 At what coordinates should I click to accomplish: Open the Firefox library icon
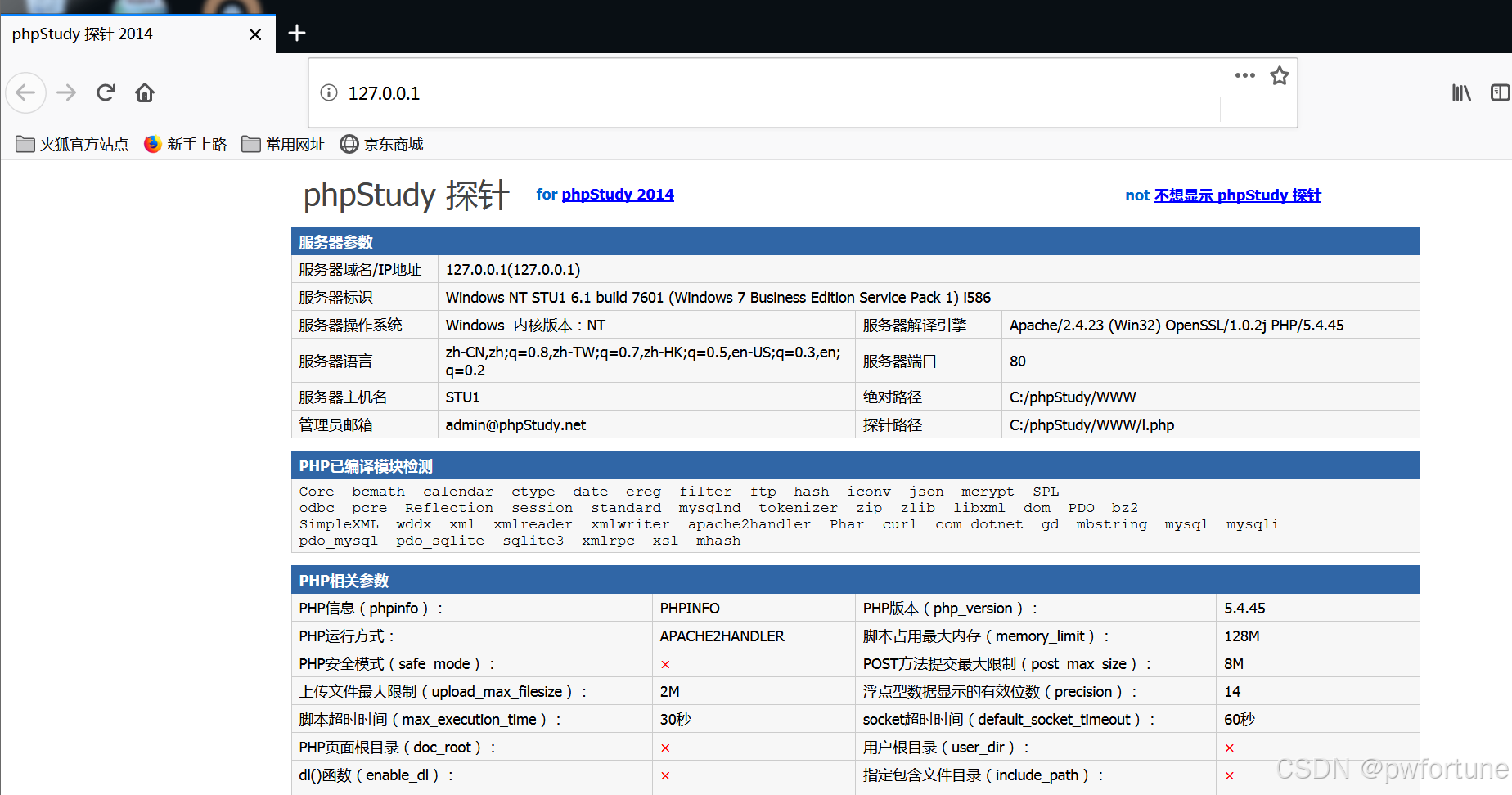[1461, 92]
